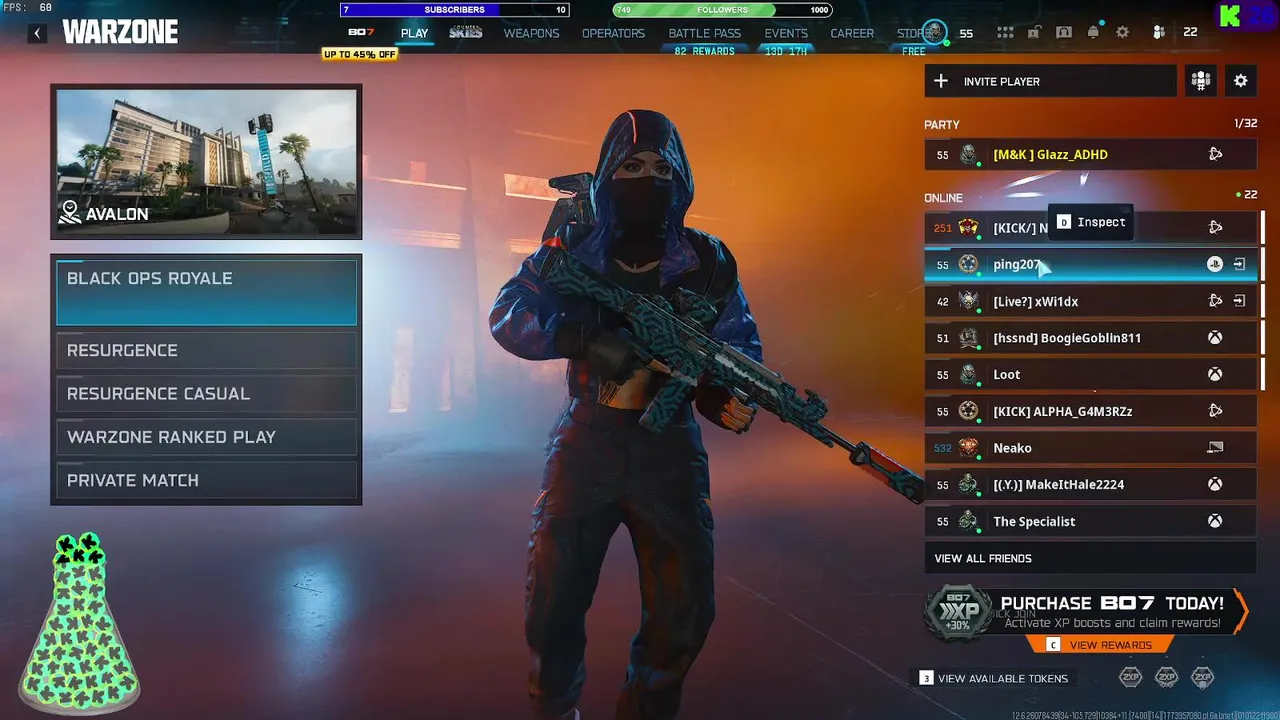Select party member [M&K] Glazz_ADHD

(1090, 154)
